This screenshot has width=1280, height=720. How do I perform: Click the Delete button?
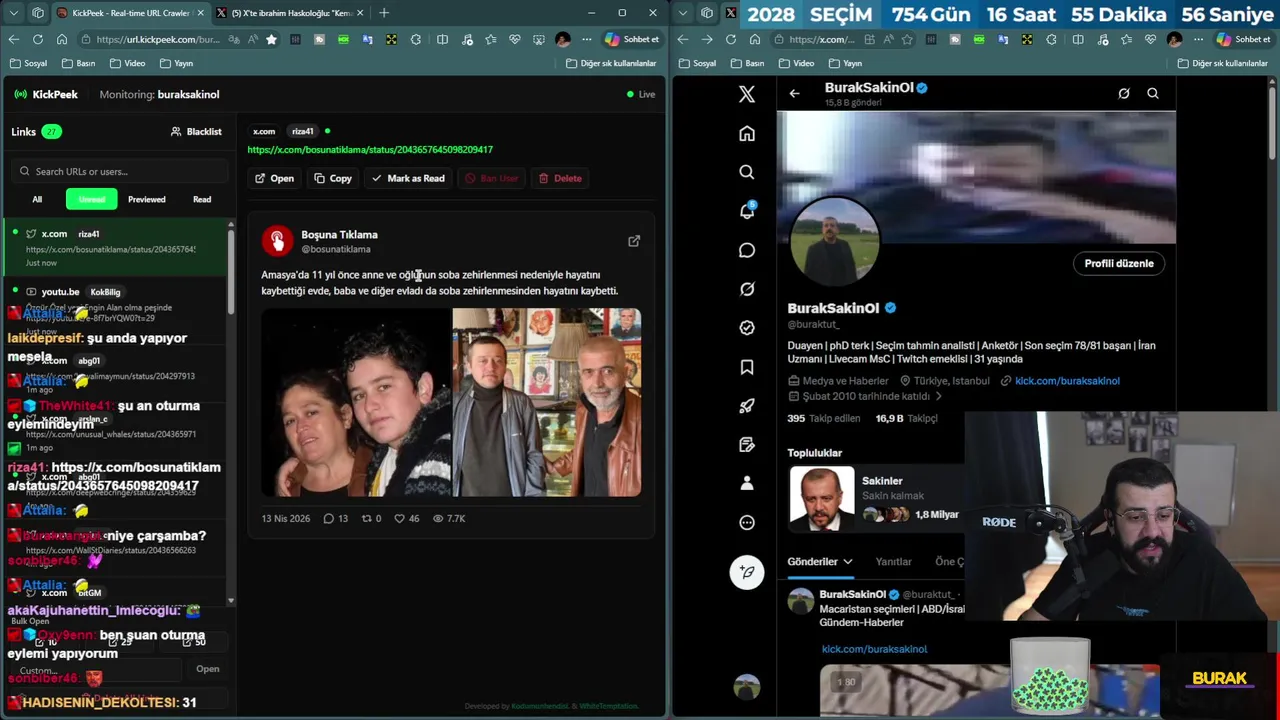point(560,178)
